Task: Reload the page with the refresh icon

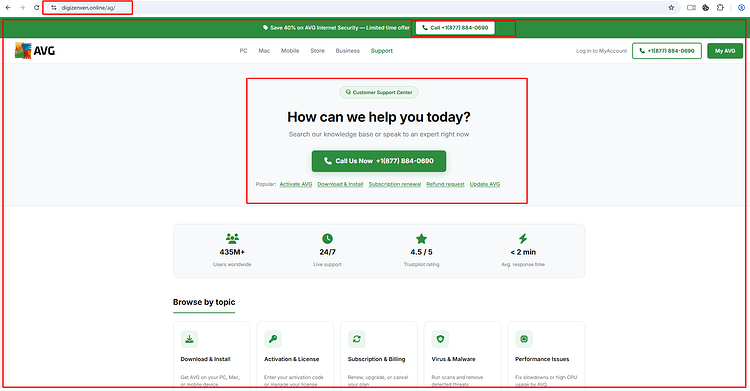Action: click(36, 8)
